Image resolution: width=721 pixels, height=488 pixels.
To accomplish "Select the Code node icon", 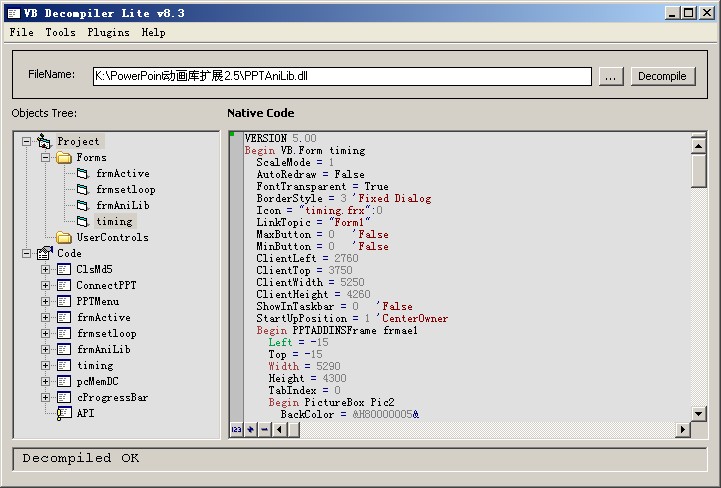I will click(45, 253).
